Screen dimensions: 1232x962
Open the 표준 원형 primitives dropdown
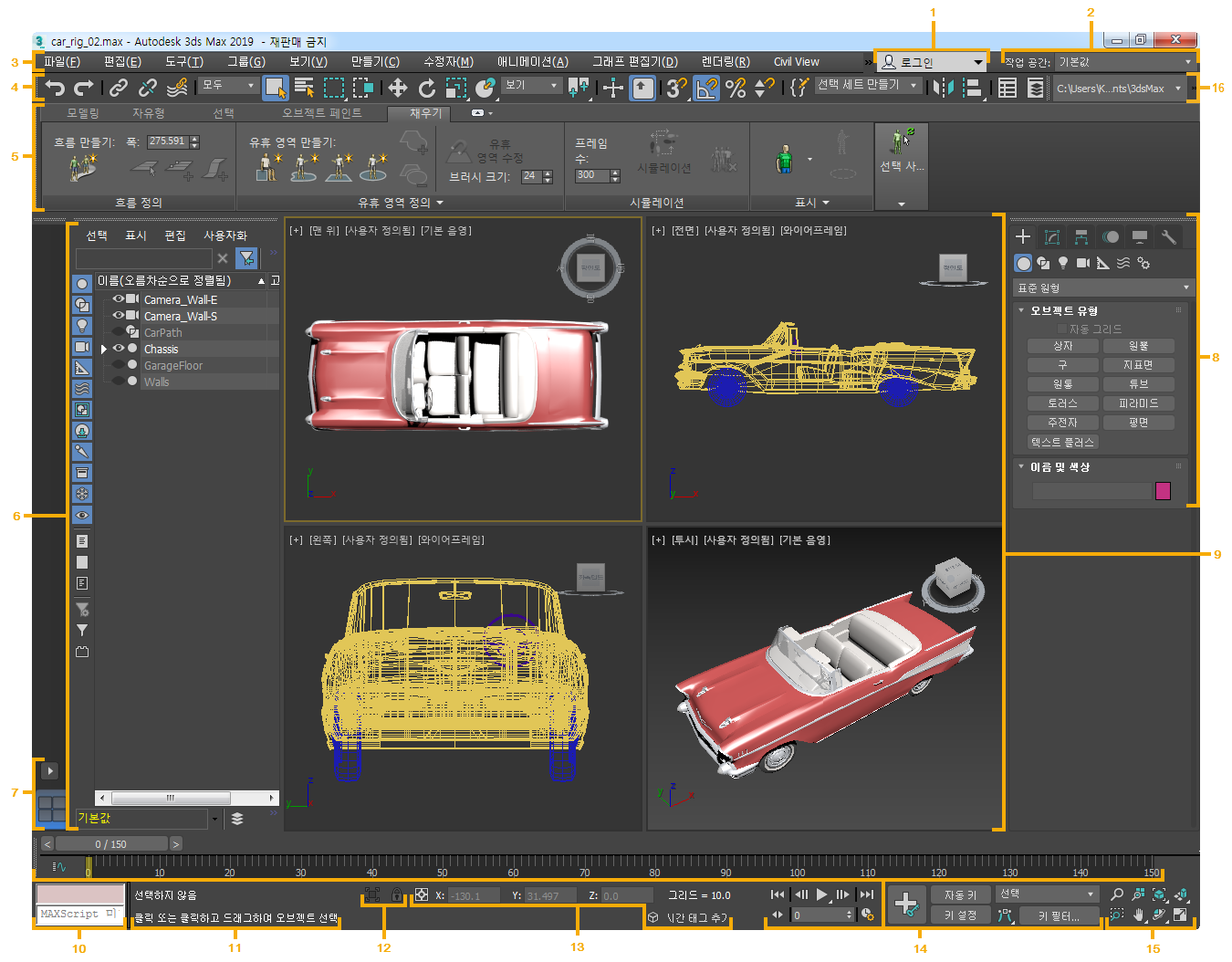pos(1102,288)
